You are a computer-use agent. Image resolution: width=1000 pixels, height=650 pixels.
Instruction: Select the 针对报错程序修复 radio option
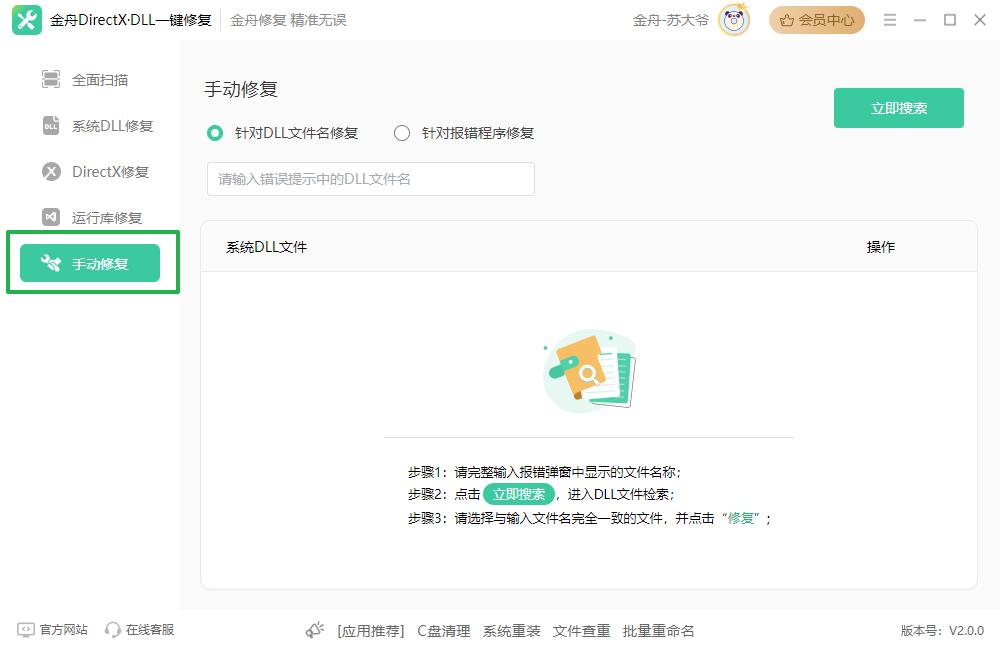point(402,133)
